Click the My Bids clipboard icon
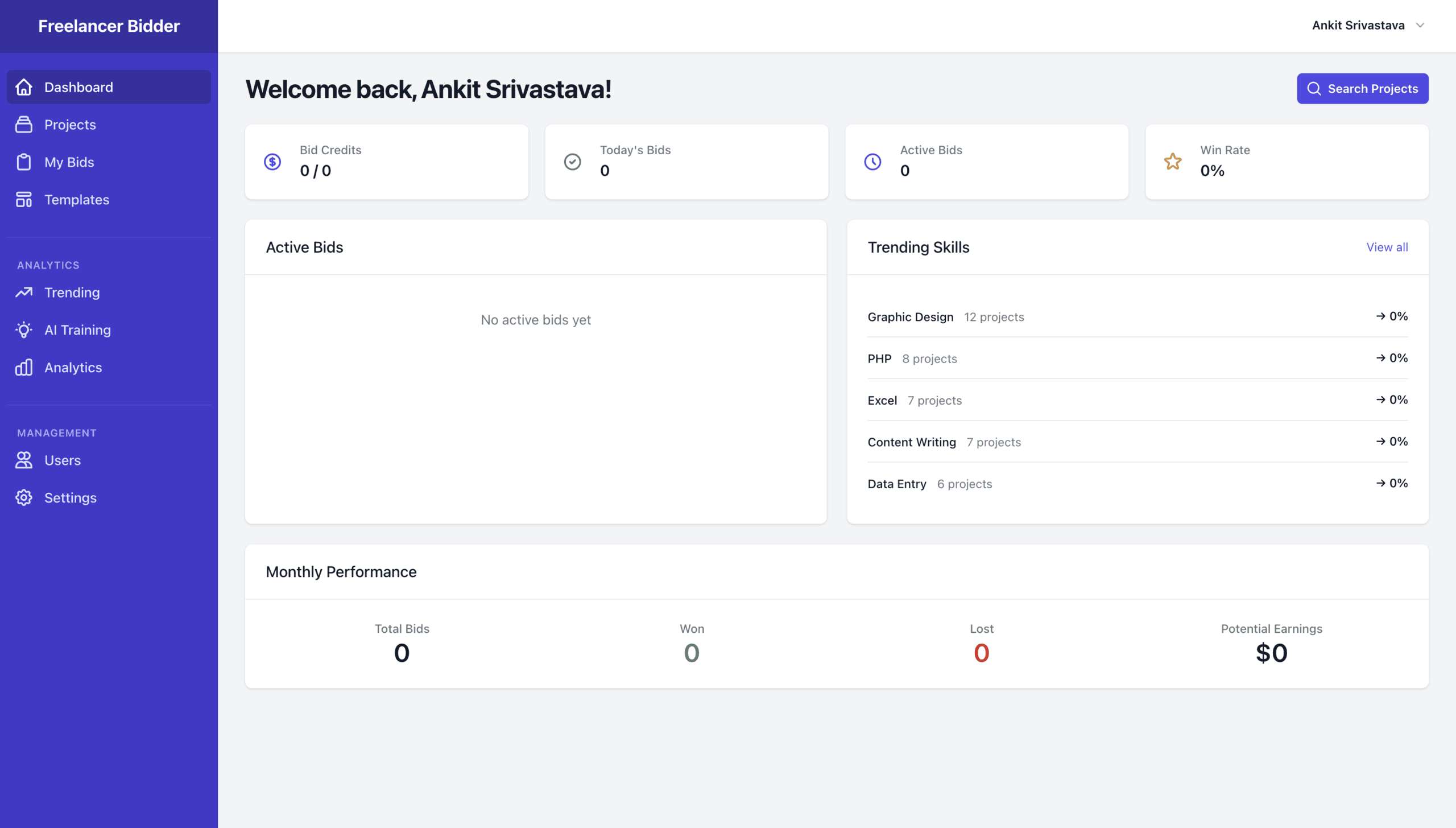 pos(24,162)
